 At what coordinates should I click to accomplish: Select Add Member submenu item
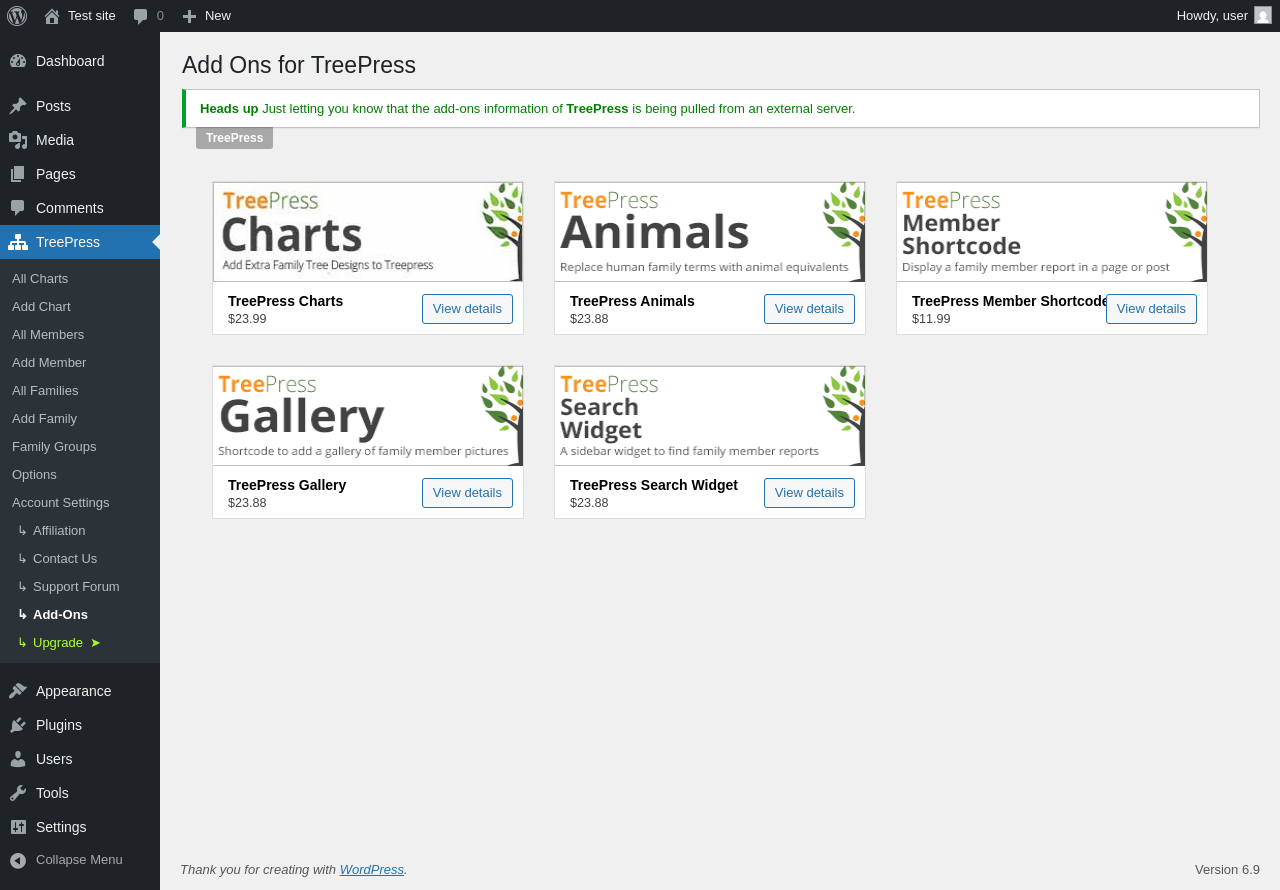tap(80, 362)
